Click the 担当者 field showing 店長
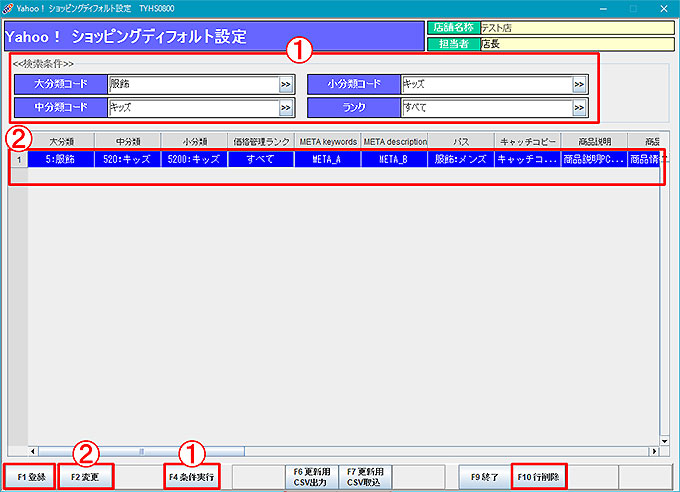This screenshot has width=680, height=492. pos(577,44)
